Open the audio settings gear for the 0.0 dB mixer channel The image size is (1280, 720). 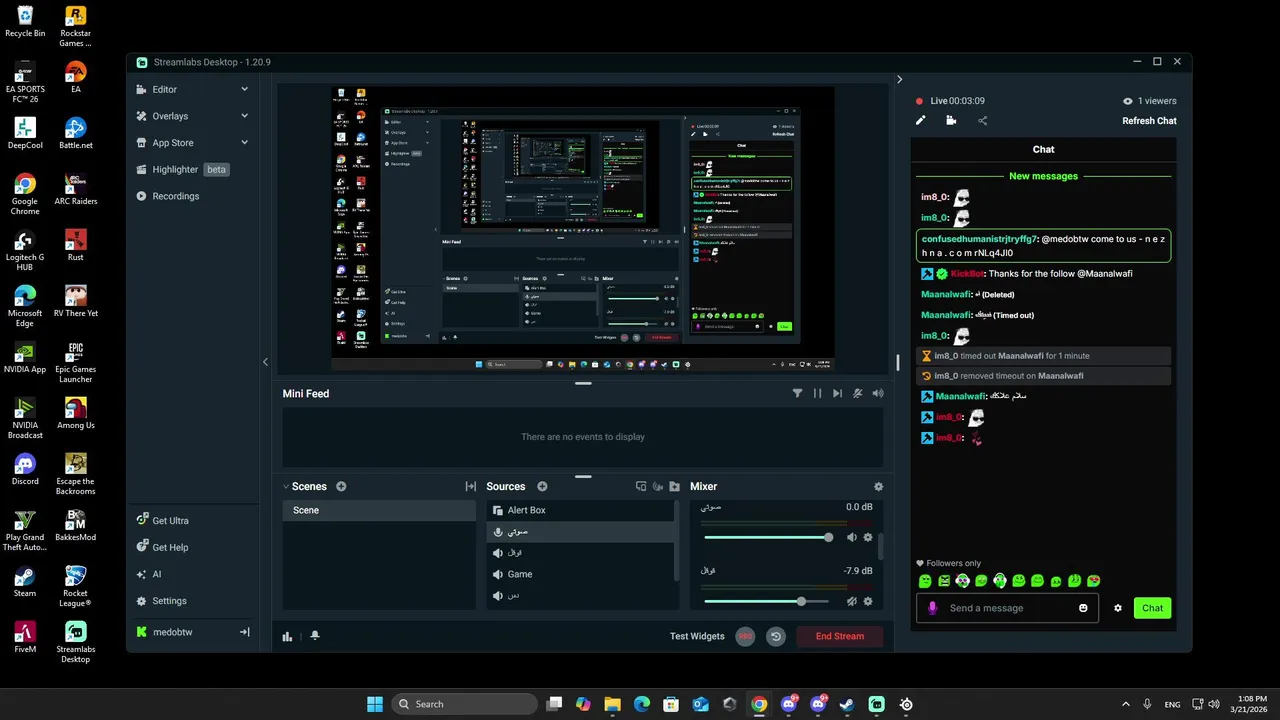(x=868, y=537)
